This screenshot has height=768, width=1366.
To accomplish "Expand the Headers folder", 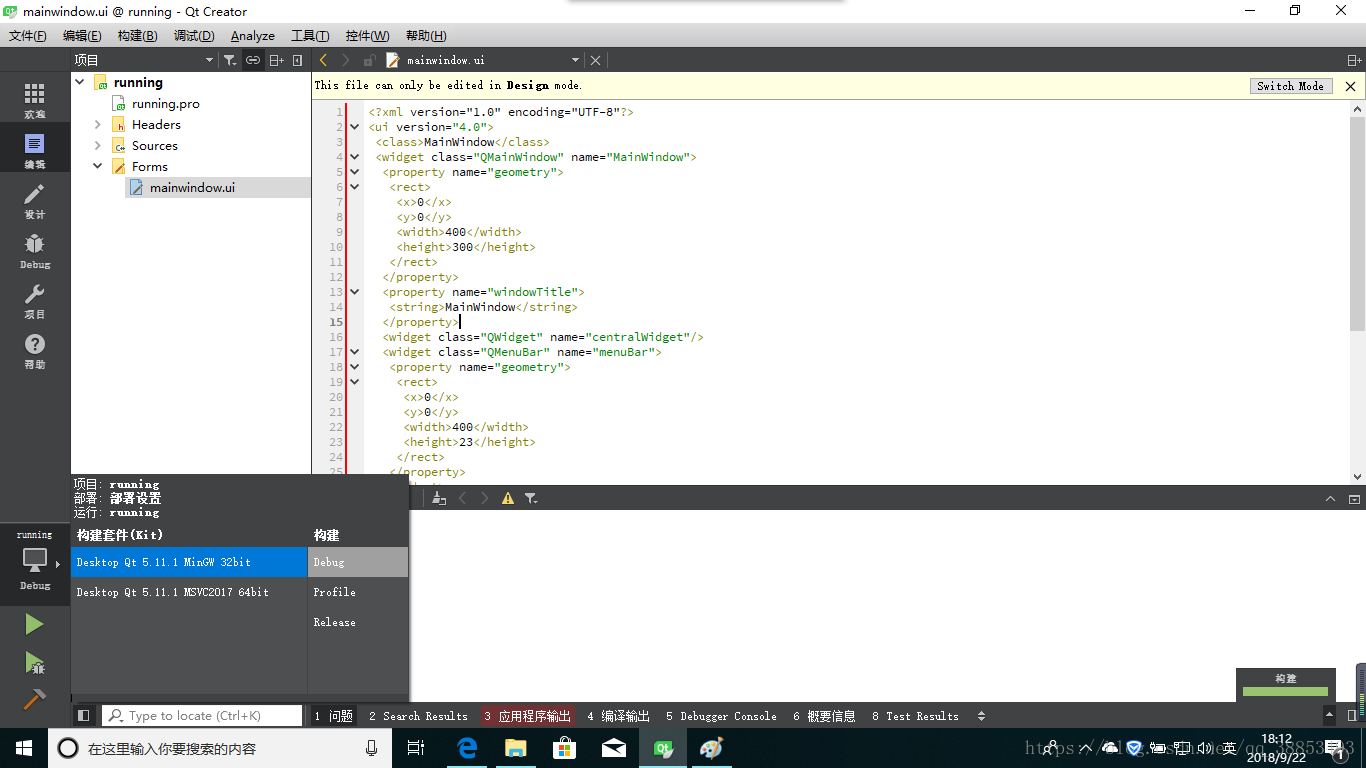I will (98, 124).
